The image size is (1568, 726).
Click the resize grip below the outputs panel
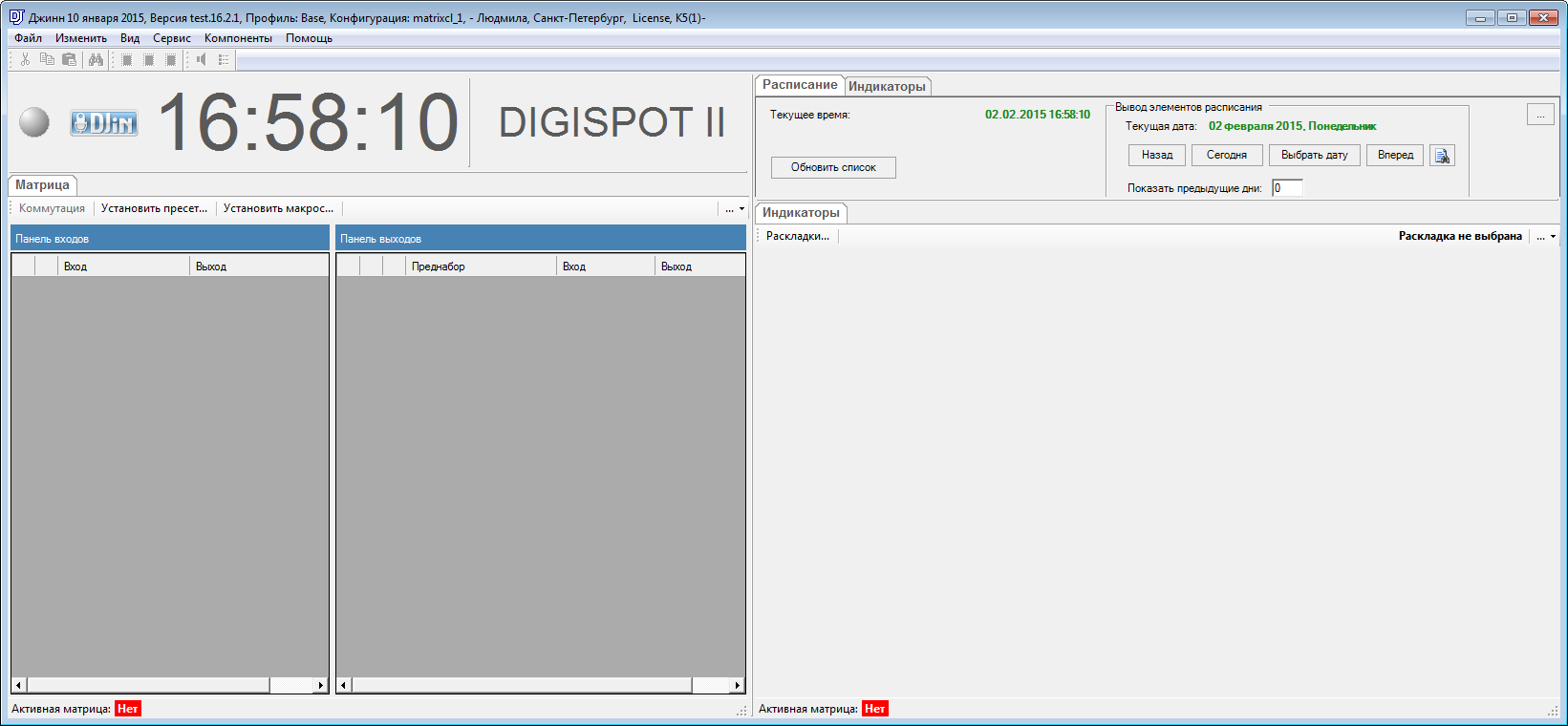point(741,711)
